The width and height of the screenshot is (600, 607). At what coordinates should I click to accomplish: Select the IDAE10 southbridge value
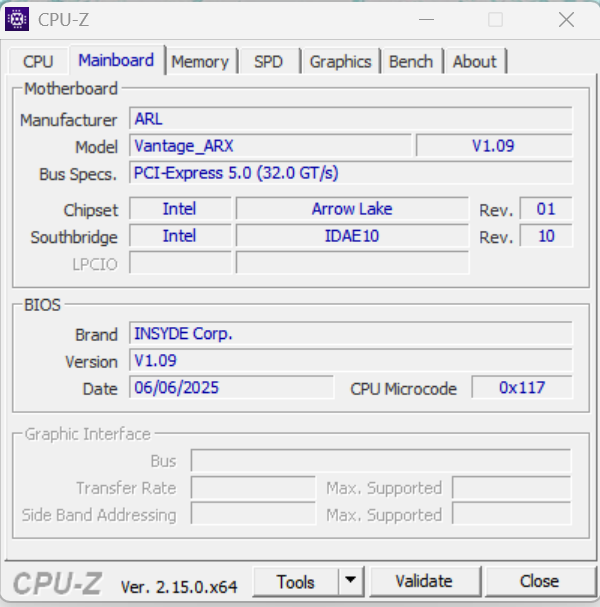pos(352,236)
